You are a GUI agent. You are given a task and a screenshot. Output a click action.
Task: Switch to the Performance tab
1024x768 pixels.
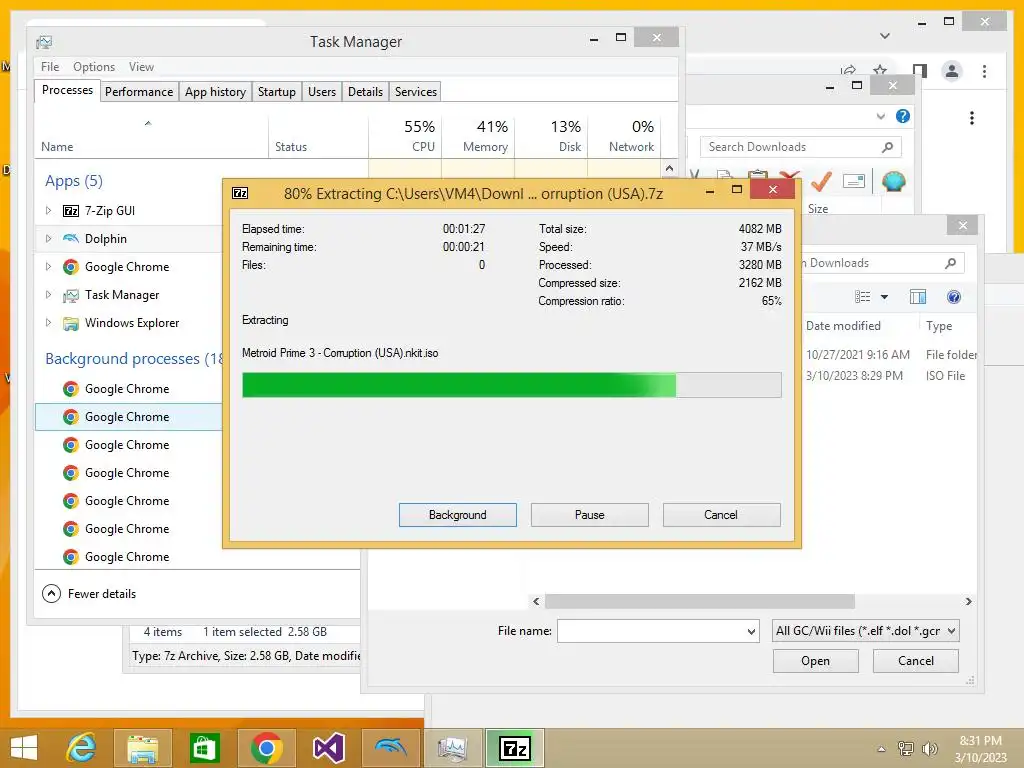pos(139,91)
